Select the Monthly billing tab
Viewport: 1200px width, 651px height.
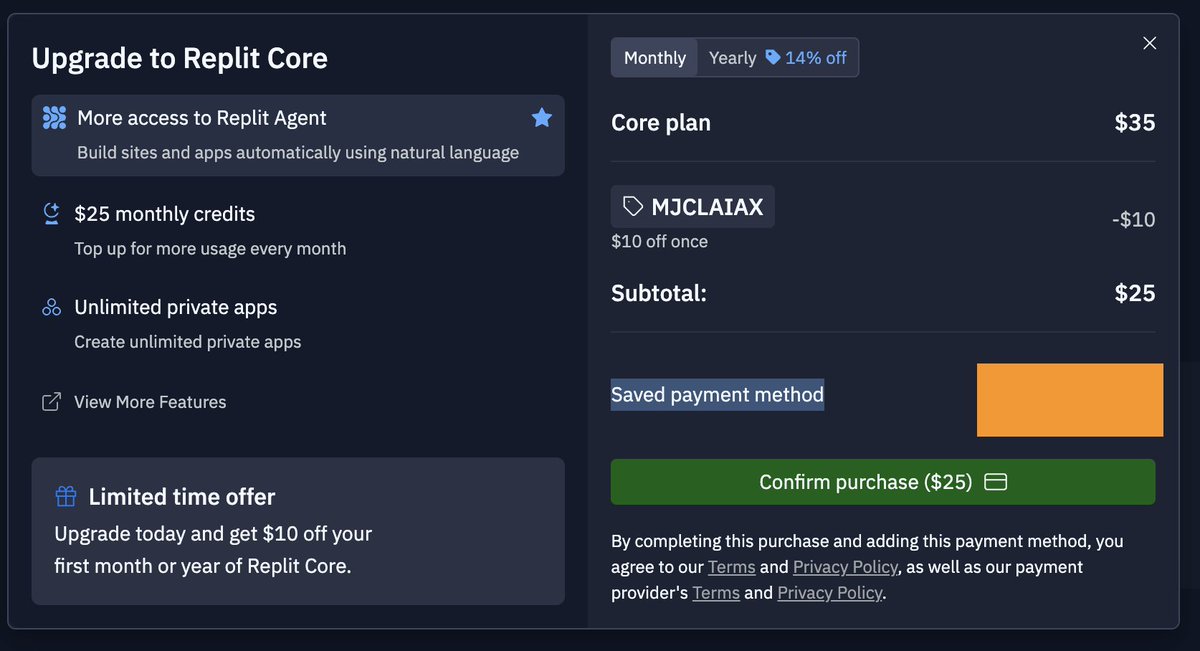(655, 58)
